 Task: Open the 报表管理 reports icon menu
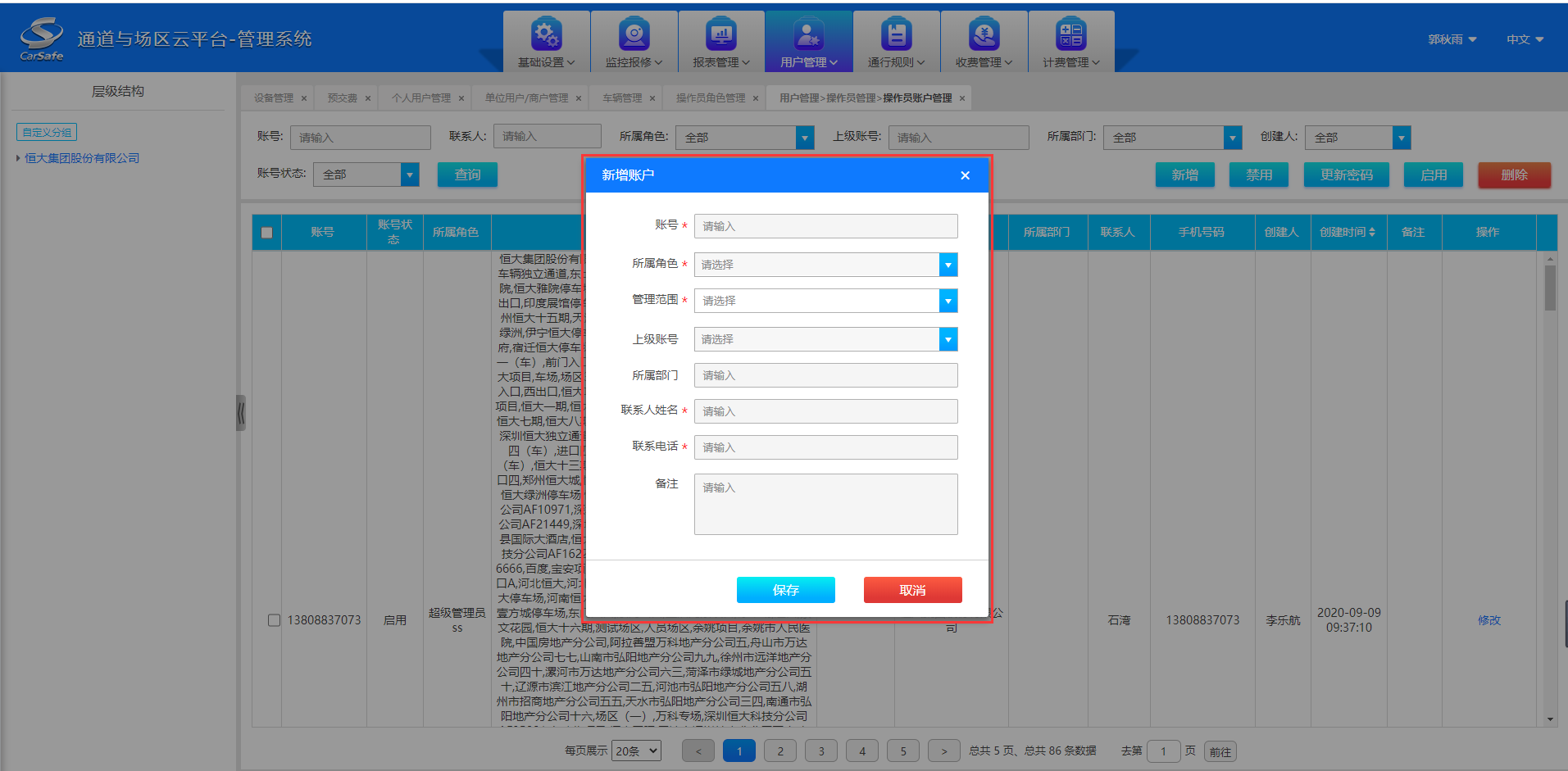click(721, 35)
